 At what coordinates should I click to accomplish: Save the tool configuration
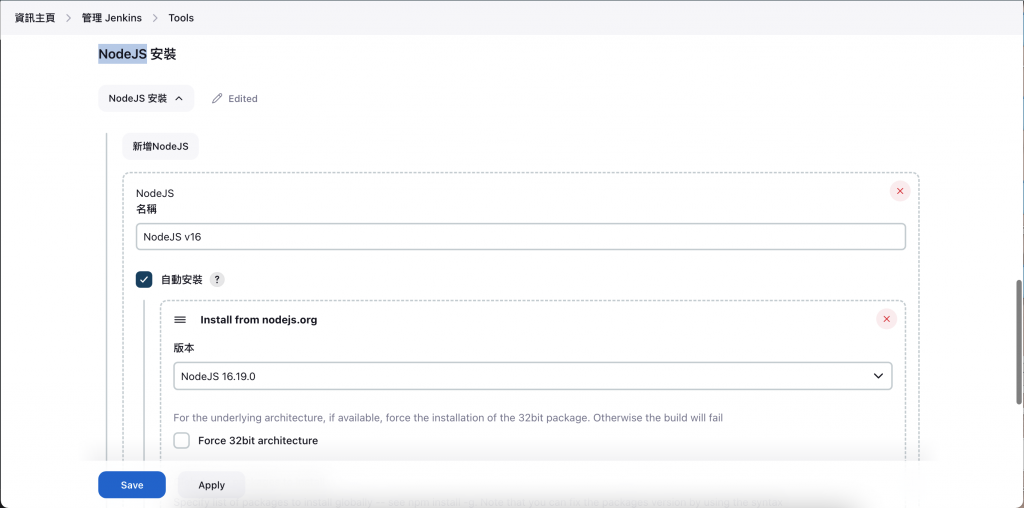point(132,485)
